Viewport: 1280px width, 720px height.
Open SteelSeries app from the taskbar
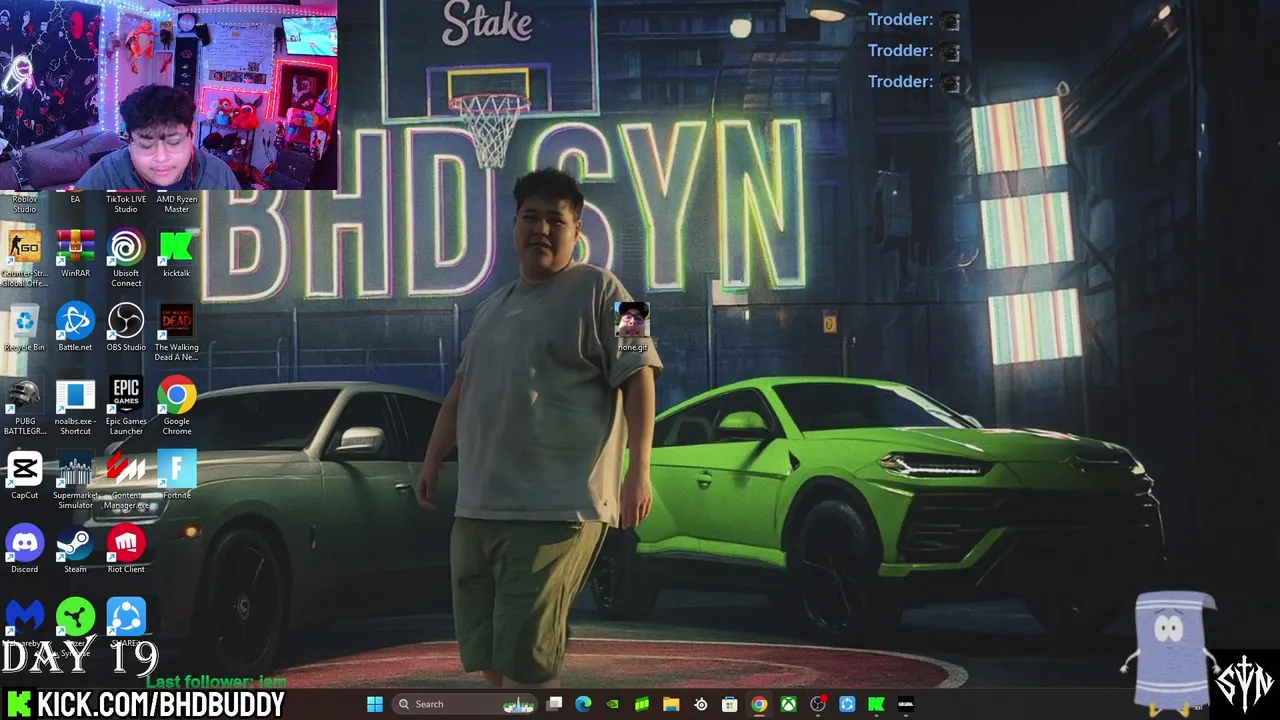coord(701,704)
